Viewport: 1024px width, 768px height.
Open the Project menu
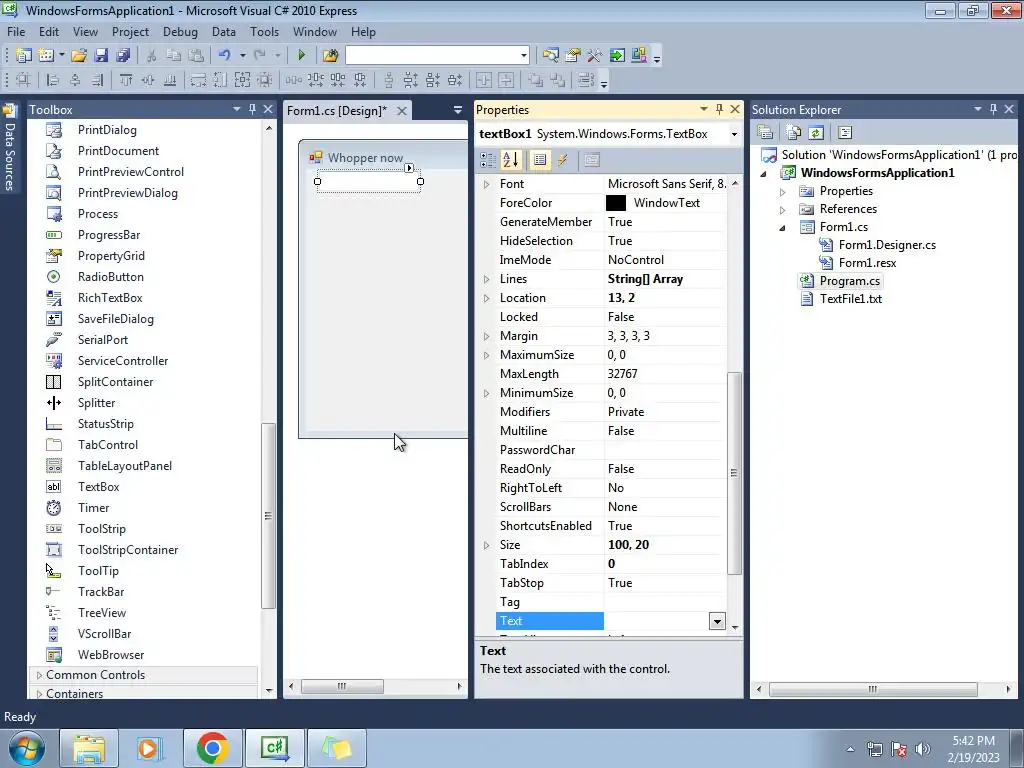pyautogui.click(x=130, y=31)
